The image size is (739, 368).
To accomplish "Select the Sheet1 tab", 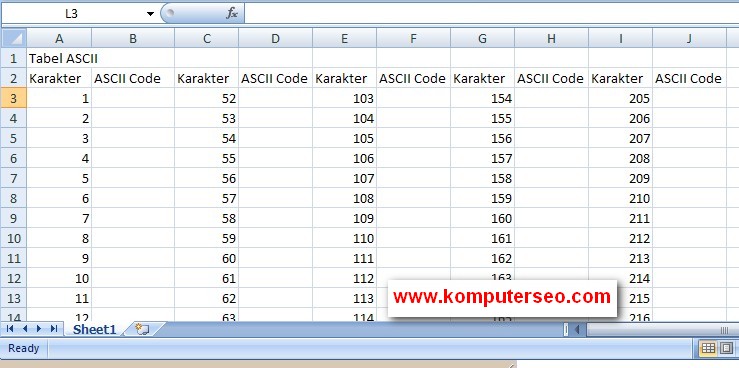I will click(94, 329).
